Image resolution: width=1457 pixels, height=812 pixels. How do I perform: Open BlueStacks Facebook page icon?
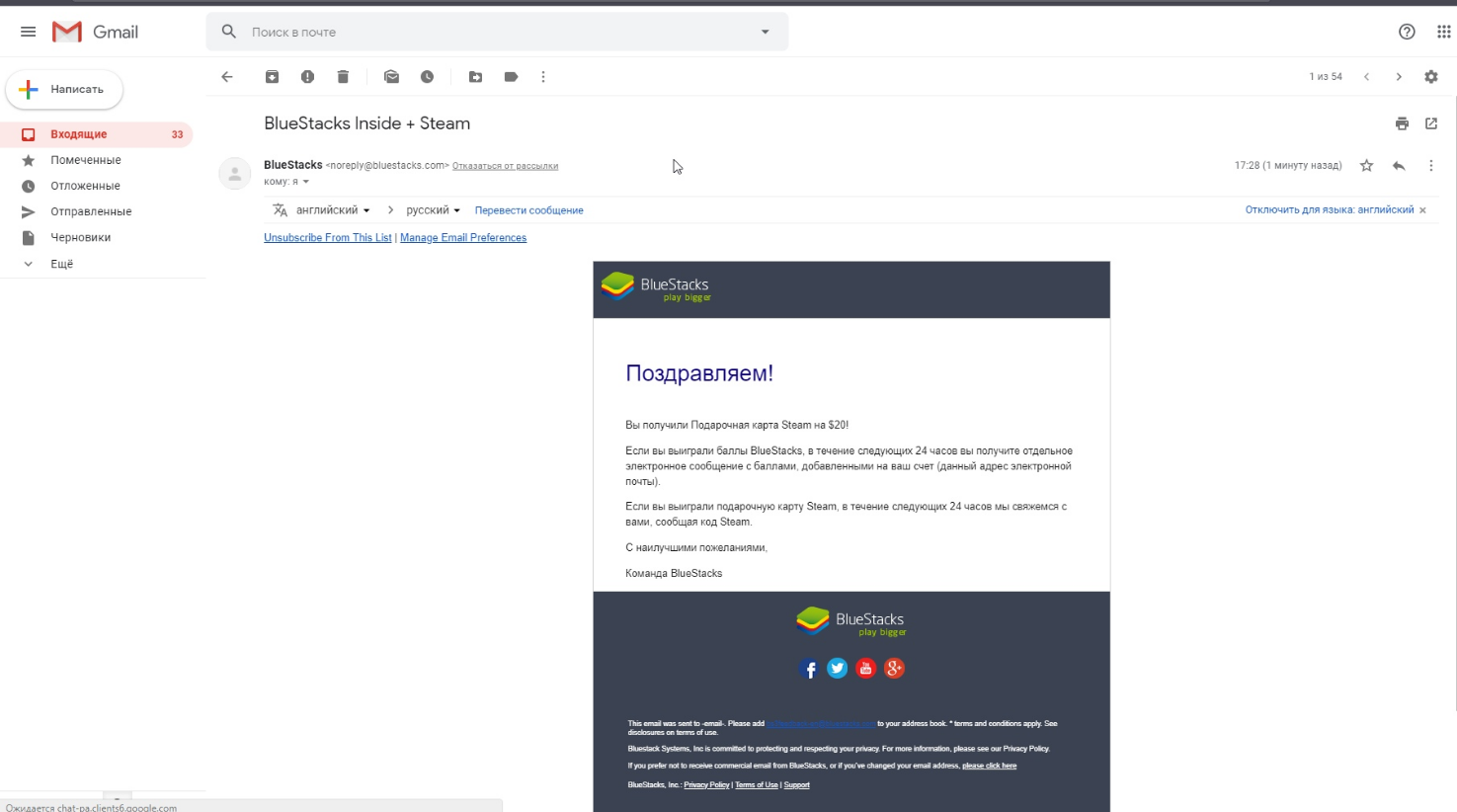(808, 669)
